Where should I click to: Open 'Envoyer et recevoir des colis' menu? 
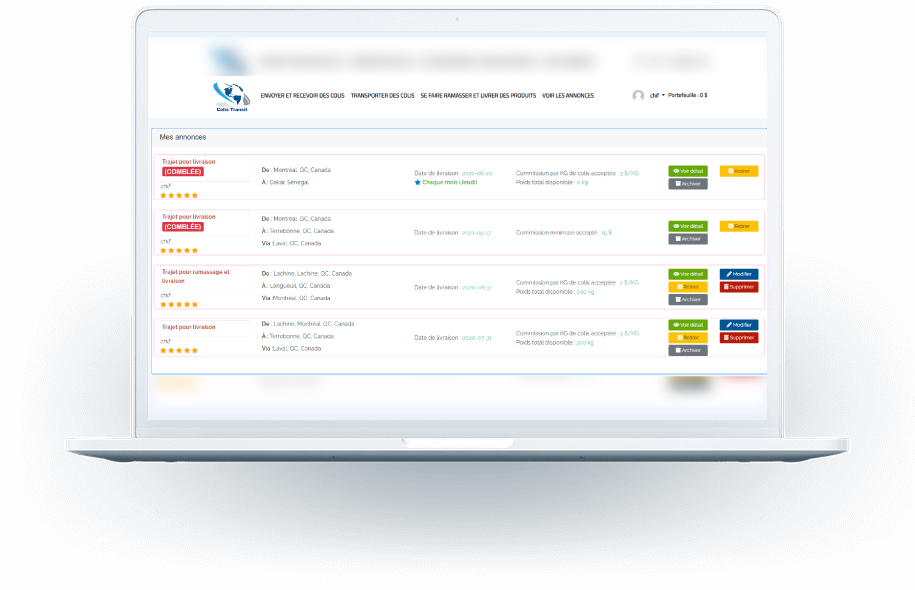pos(303,96)
